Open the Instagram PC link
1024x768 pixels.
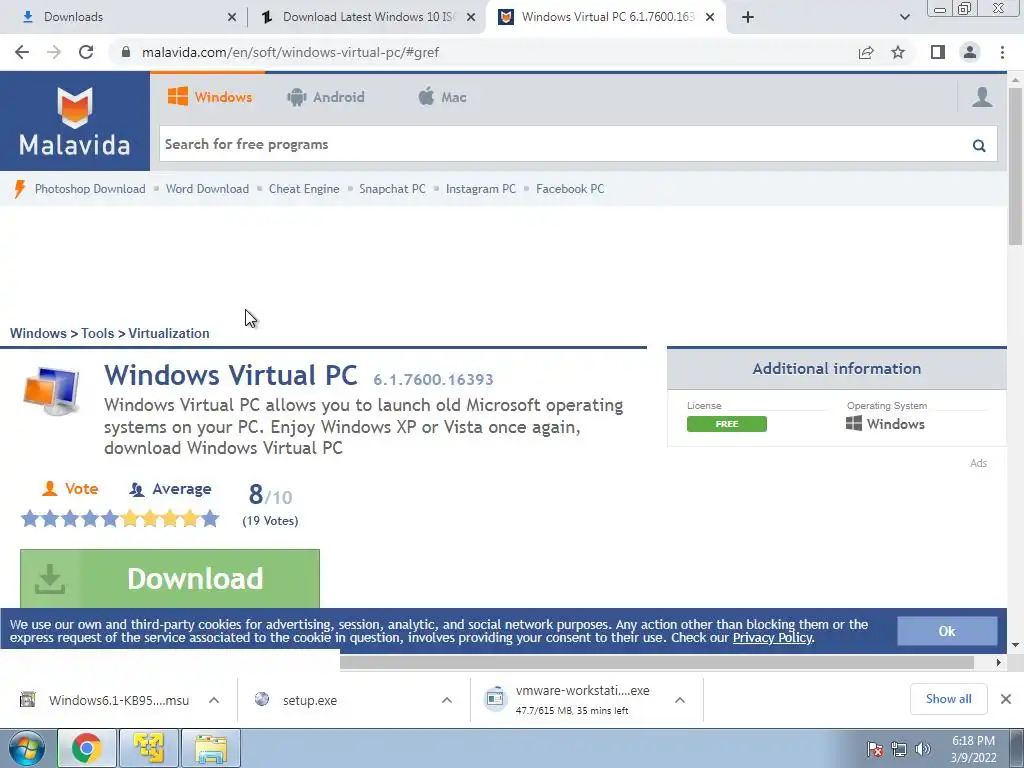pyautogui.click(x=481, y=189)
